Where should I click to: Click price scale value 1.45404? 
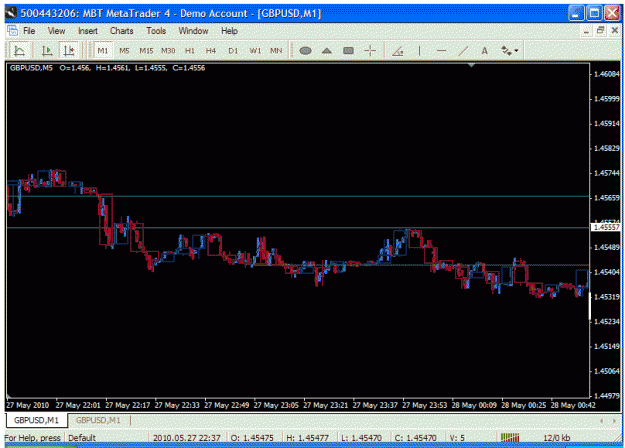(607, 272)
